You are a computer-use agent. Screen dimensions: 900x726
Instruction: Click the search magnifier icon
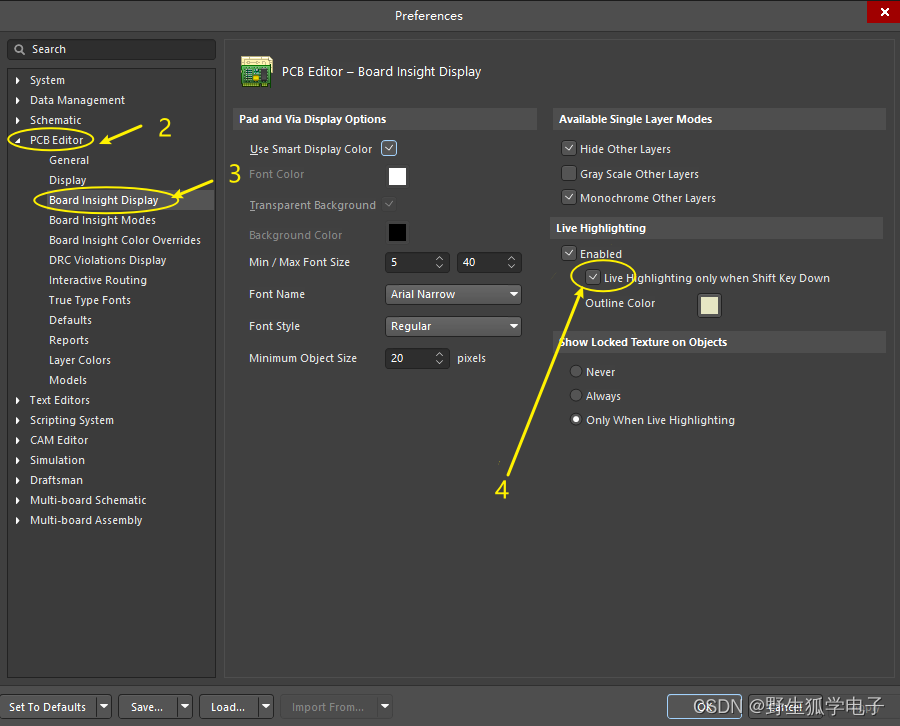coord(20,49)
